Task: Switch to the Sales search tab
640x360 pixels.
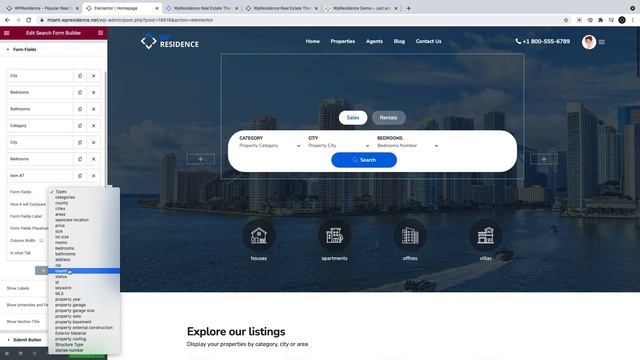Action: tap(353, 118)
